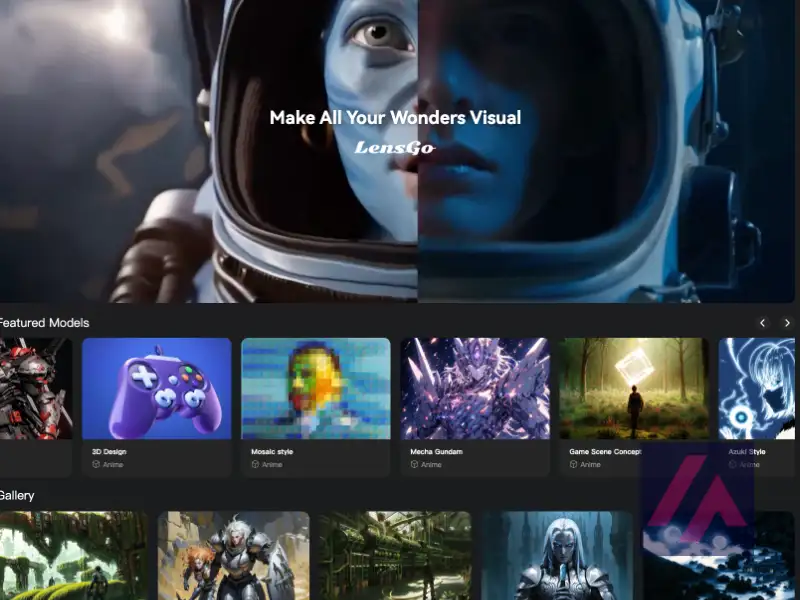Viewport: 800px width, 600px height.
Task: Click the next arrow in Featured Models
Action: tap(787, 323)
